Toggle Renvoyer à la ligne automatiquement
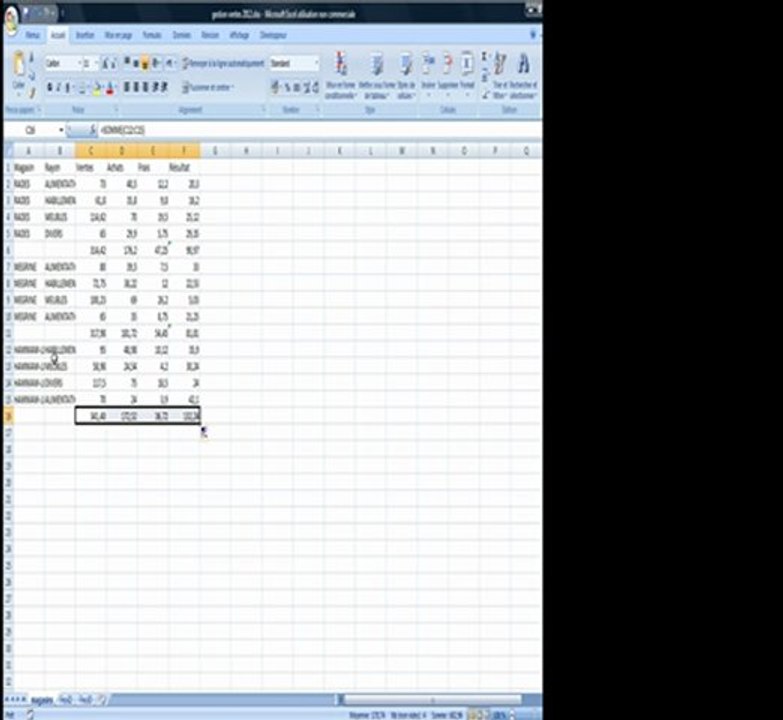 click(223, 63)
